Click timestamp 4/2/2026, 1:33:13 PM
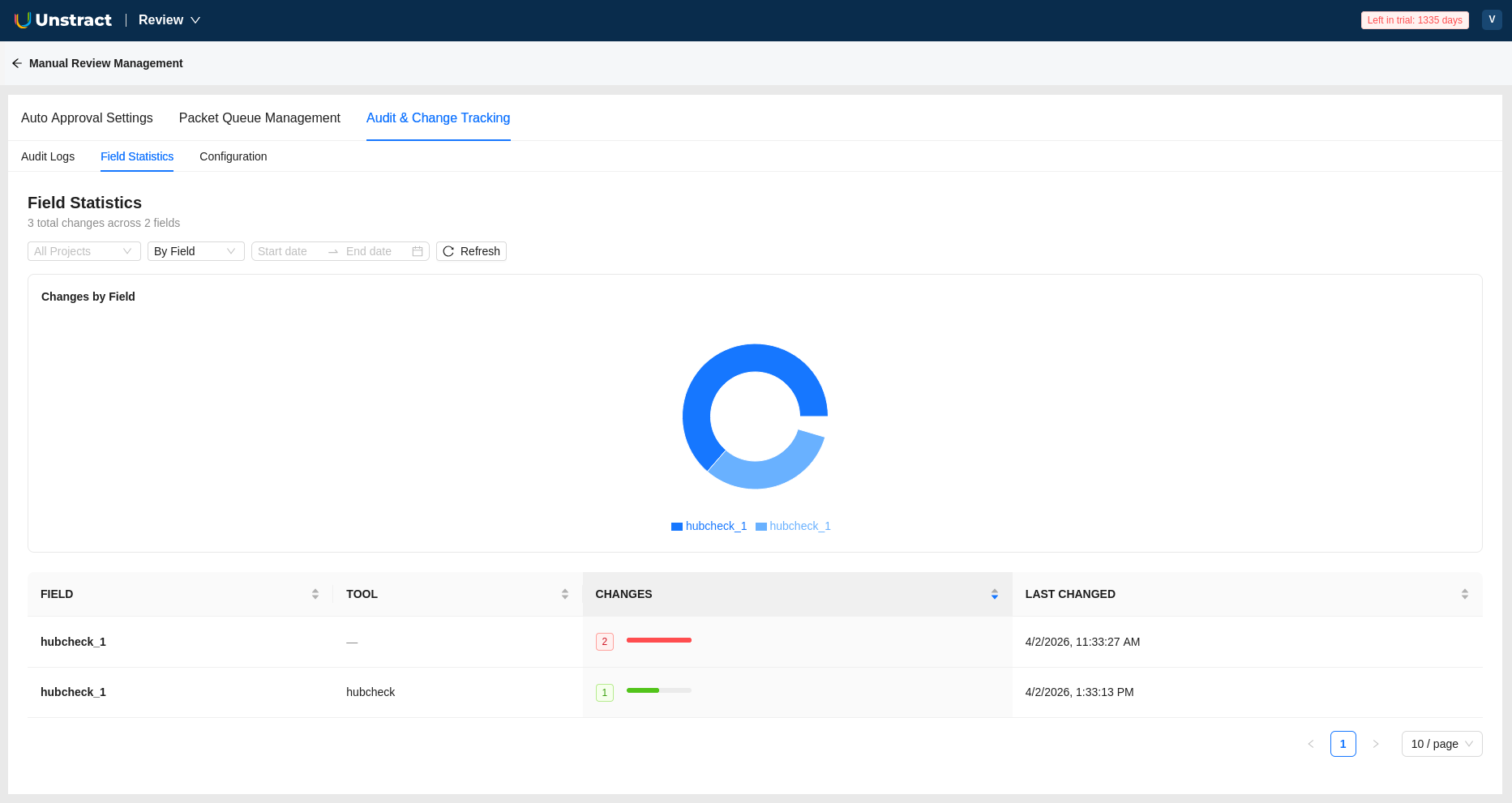The width and height of the screenshot is (1512, 803). tap(1079, 692)
